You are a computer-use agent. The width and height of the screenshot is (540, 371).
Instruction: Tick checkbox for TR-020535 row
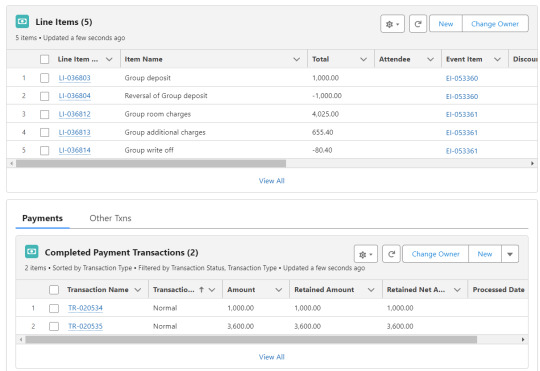[x=54, y=326]
